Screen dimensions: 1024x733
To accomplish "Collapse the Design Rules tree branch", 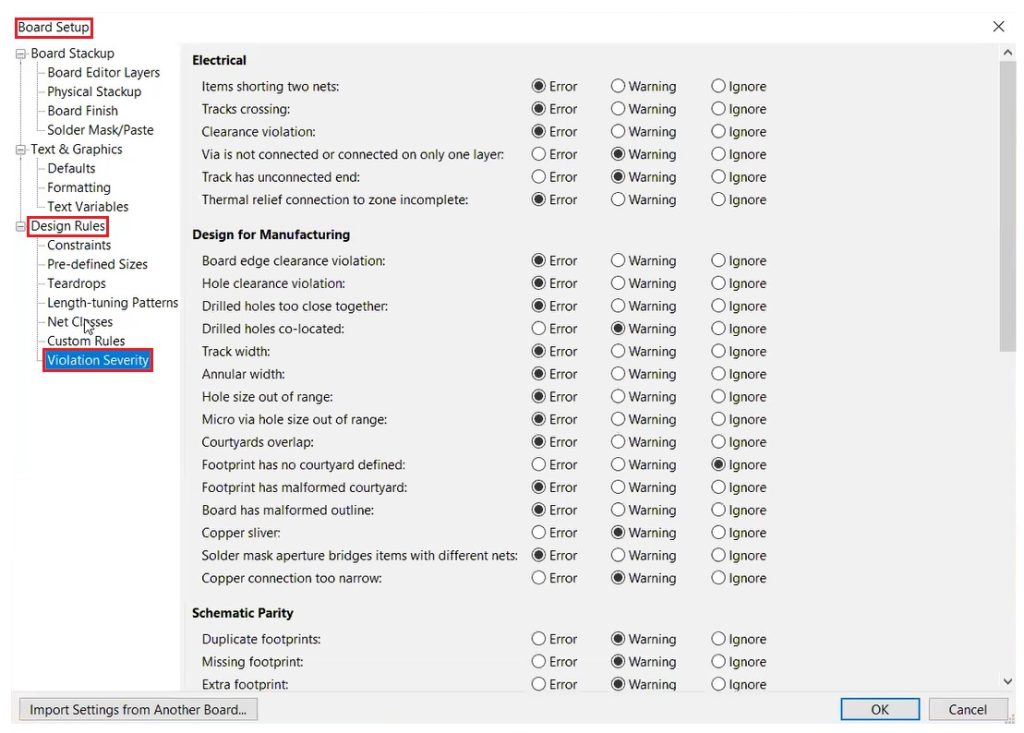I will pyautogui.click(x=19, y=225).
